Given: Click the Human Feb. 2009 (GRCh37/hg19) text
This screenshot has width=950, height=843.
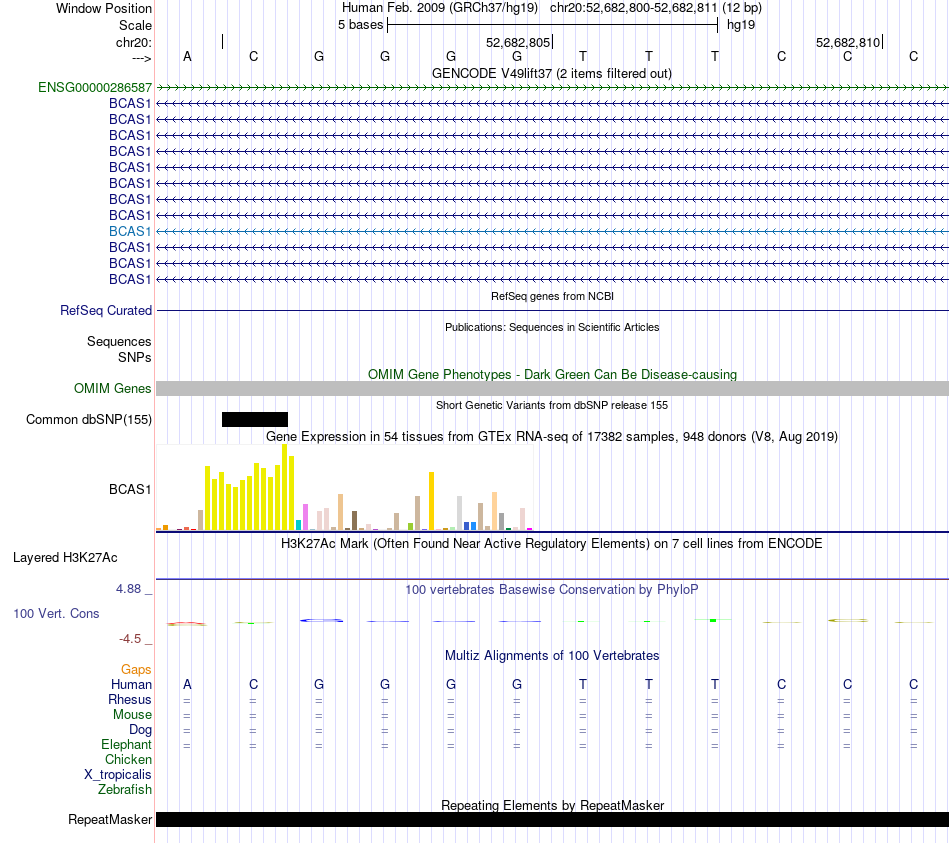Looking at the screenshot, I should point(440,8).
